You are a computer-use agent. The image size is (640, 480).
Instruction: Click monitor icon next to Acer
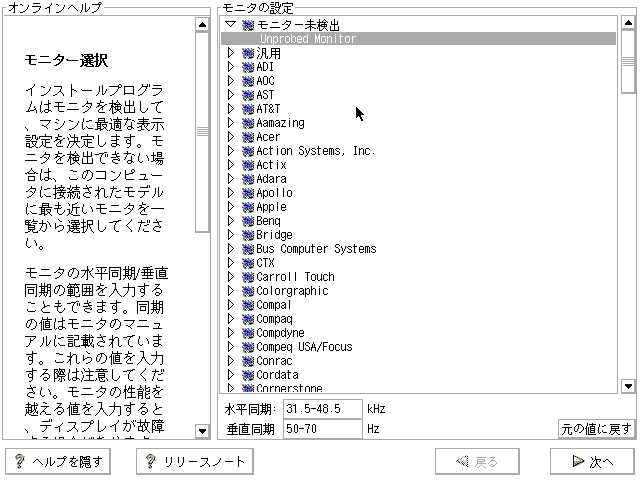point(248,137)
